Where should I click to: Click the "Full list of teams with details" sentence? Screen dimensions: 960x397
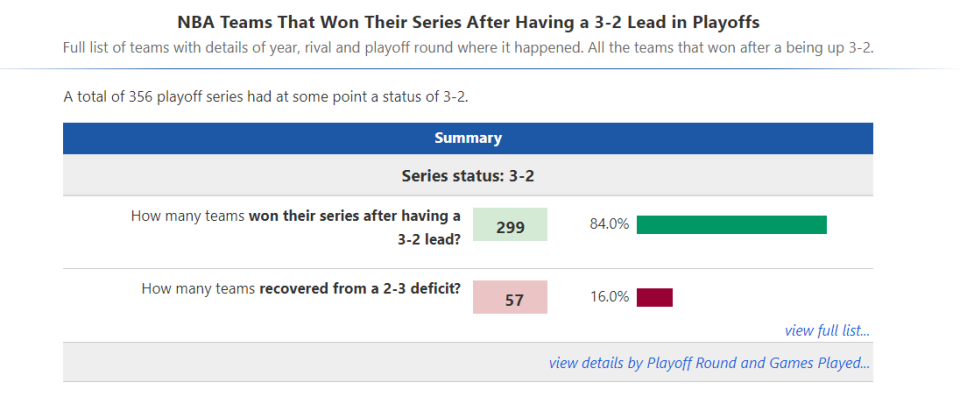pyautogui.click(x=323, y=48)
